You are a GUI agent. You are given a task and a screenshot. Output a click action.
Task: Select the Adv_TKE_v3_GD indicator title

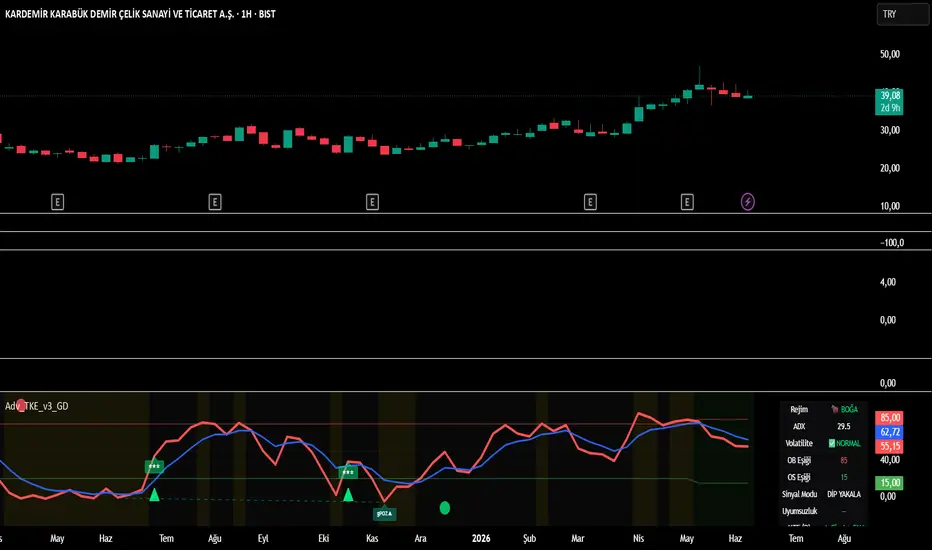(x=37, y=406)
